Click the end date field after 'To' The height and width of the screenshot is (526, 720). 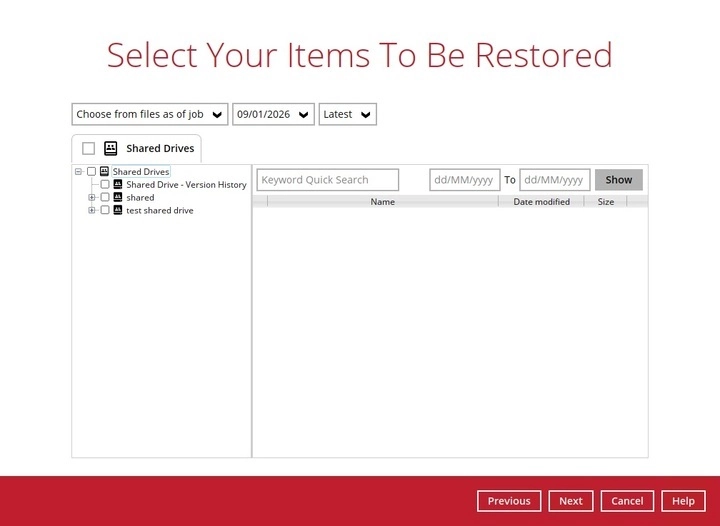point(554,179)
